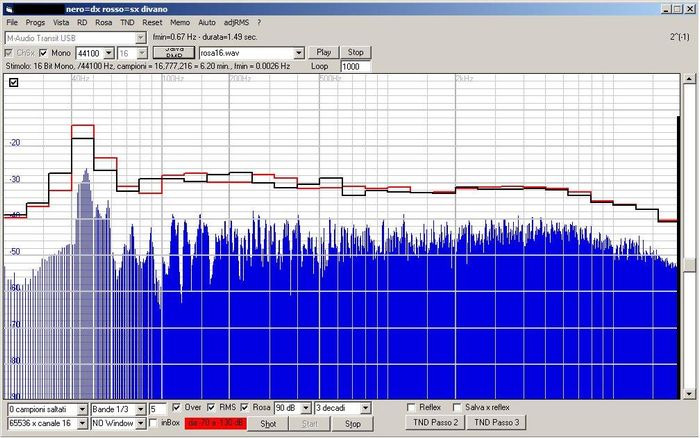Click the -50 dB axis label
Viewport: 700px width, 438px height.
[x=15, y=251]
